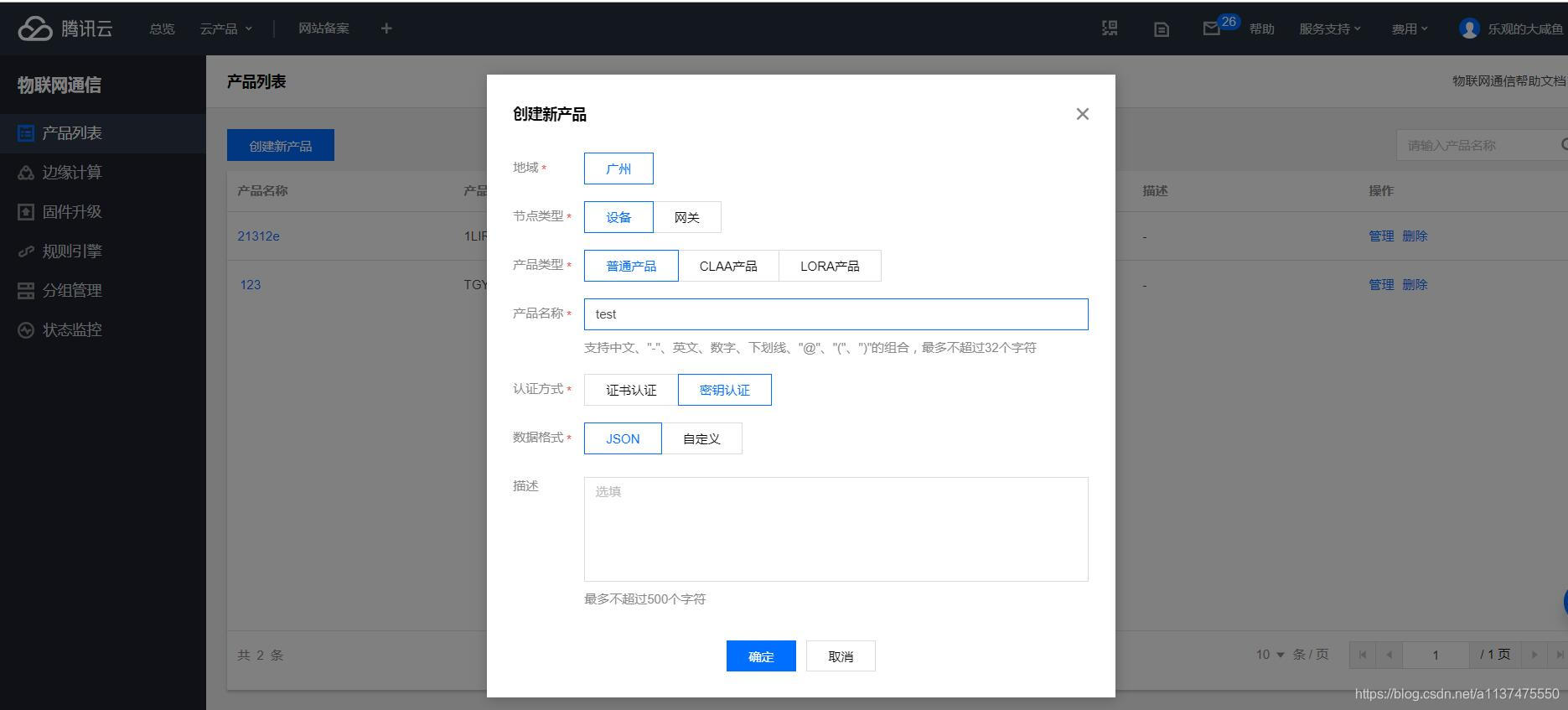
Task: Open product 123 link
Action: point(251,285)
